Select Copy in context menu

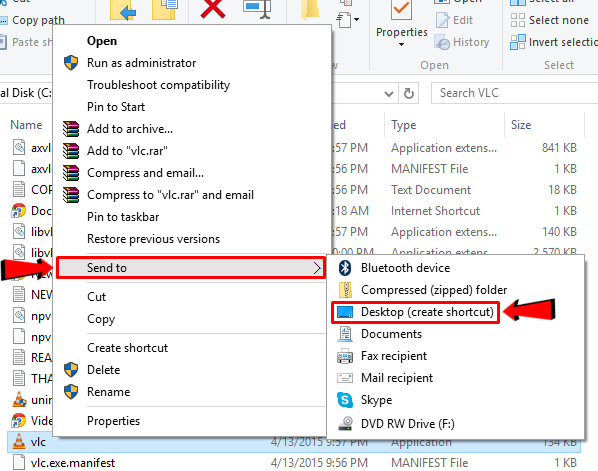tap(101, 319)
